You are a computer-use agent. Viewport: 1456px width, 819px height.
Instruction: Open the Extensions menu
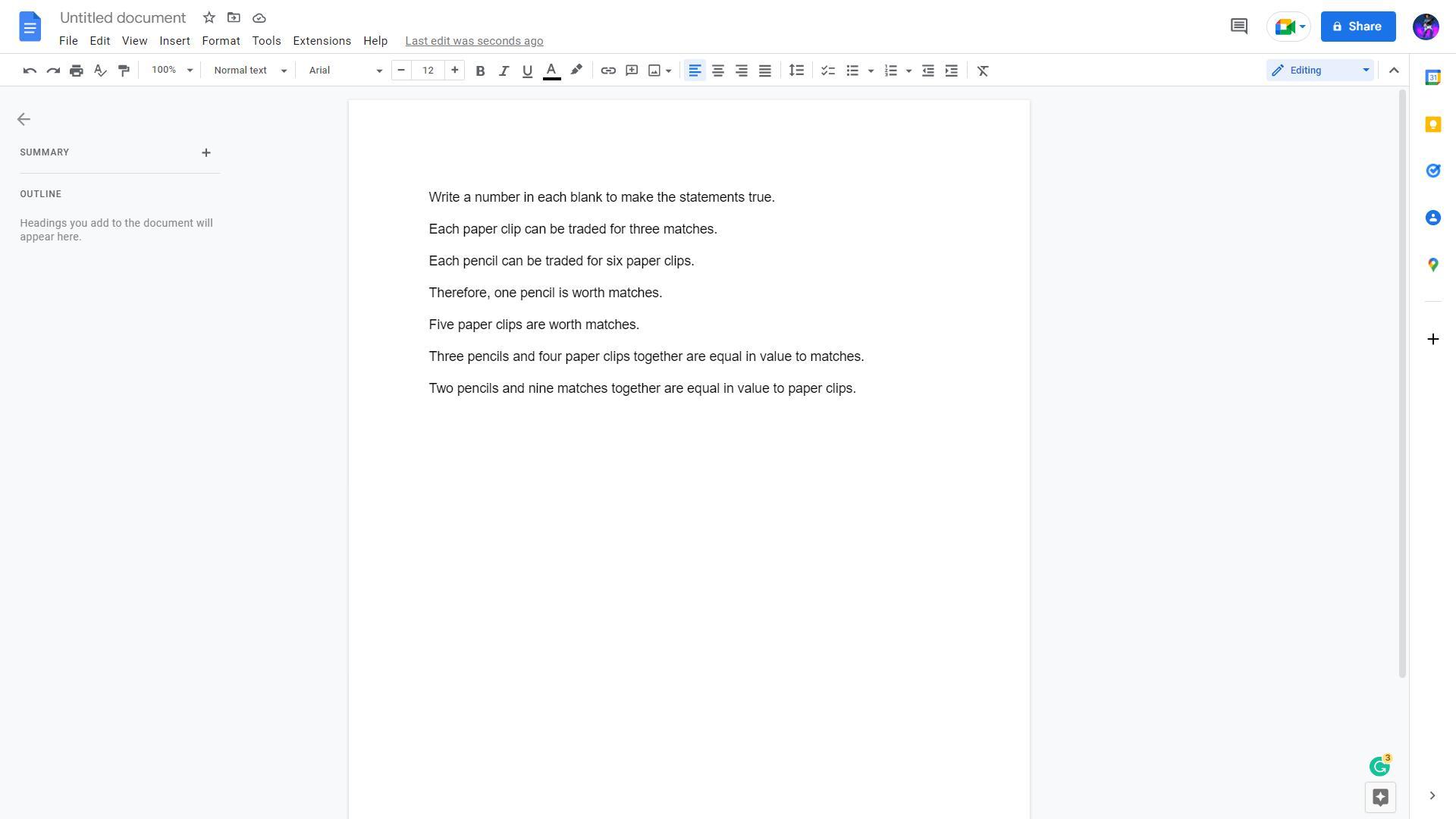[x=322, y=41]
